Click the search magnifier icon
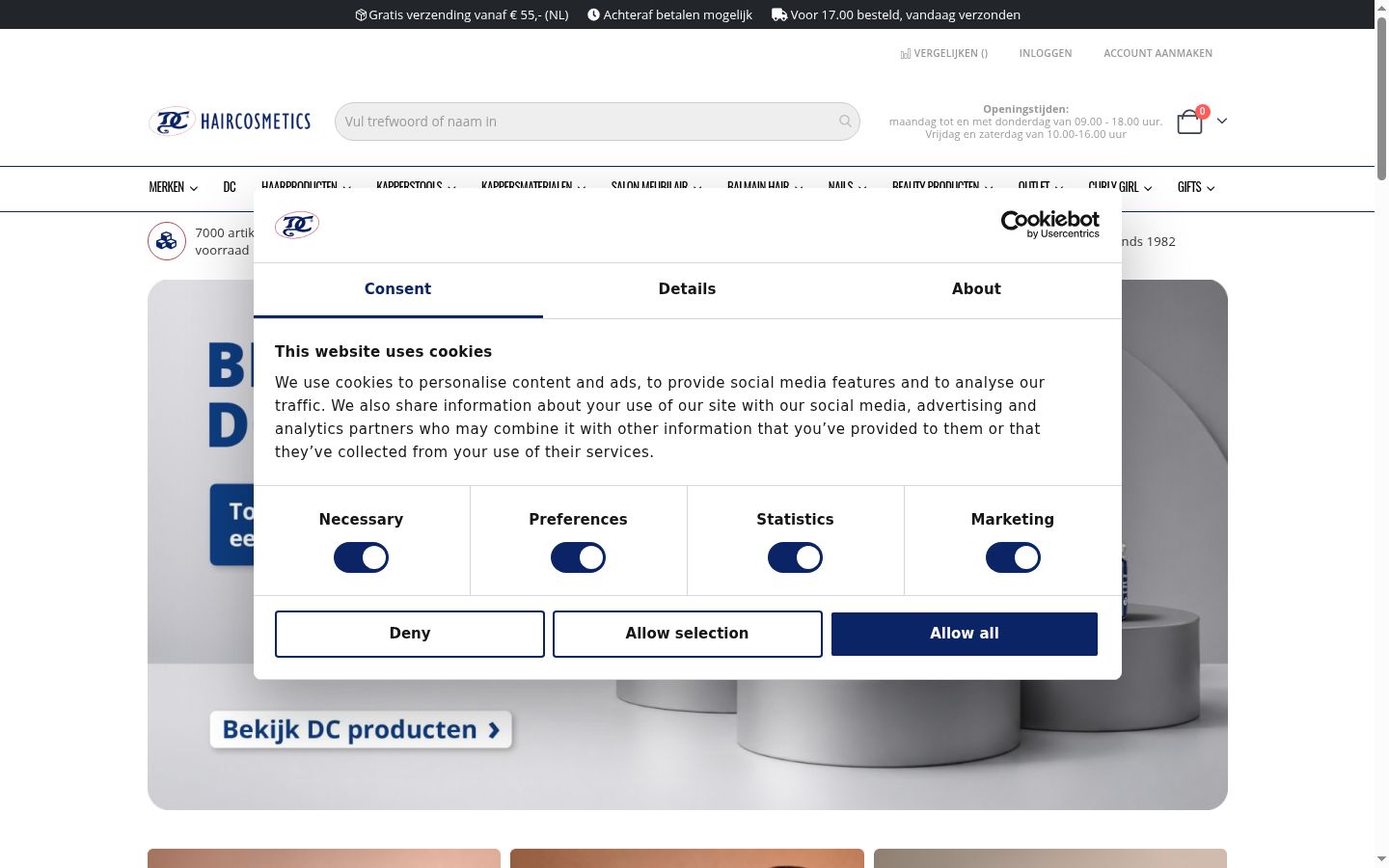The height and width of the screenshot is (868, 1389). pos(845,122)
